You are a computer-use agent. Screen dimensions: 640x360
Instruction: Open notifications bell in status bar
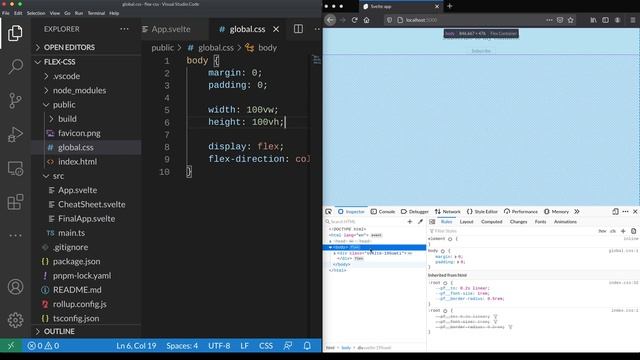coord(307,346)
